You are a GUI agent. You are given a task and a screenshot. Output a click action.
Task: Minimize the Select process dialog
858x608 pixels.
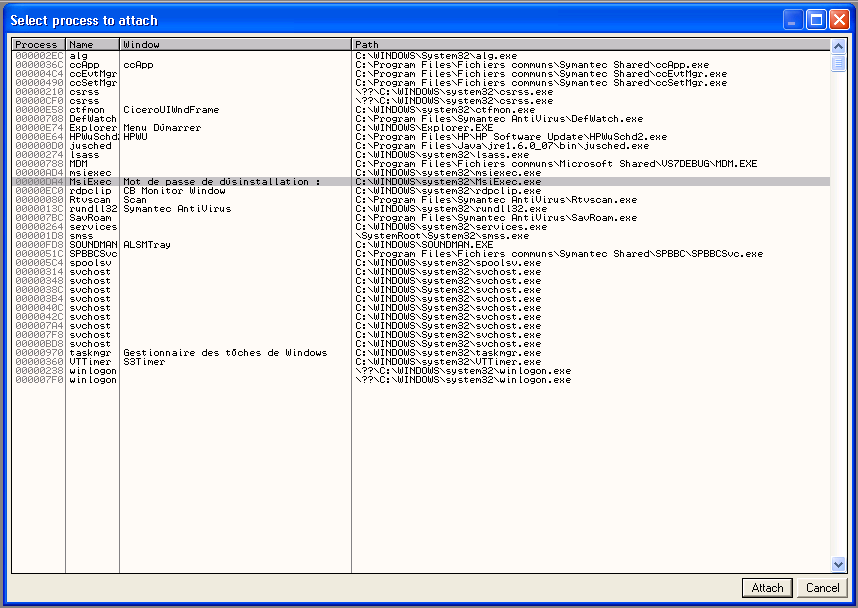tap(793, 20)
